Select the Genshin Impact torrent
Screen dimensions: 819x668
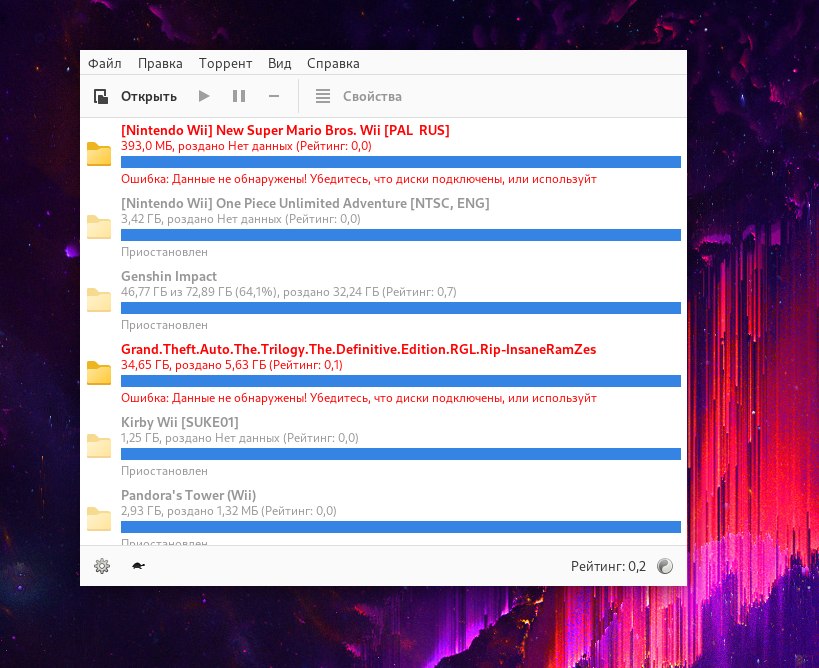[383, 301]
